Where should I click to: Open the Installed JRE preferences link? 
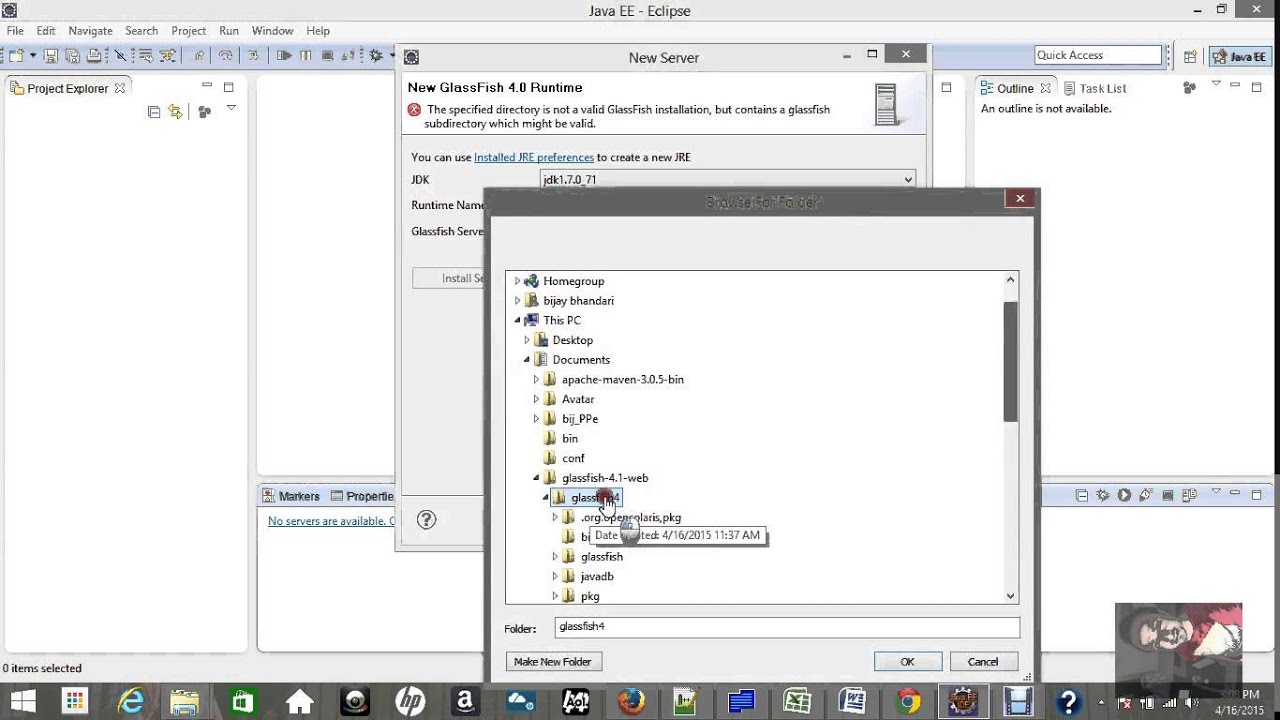pos(533,157)
